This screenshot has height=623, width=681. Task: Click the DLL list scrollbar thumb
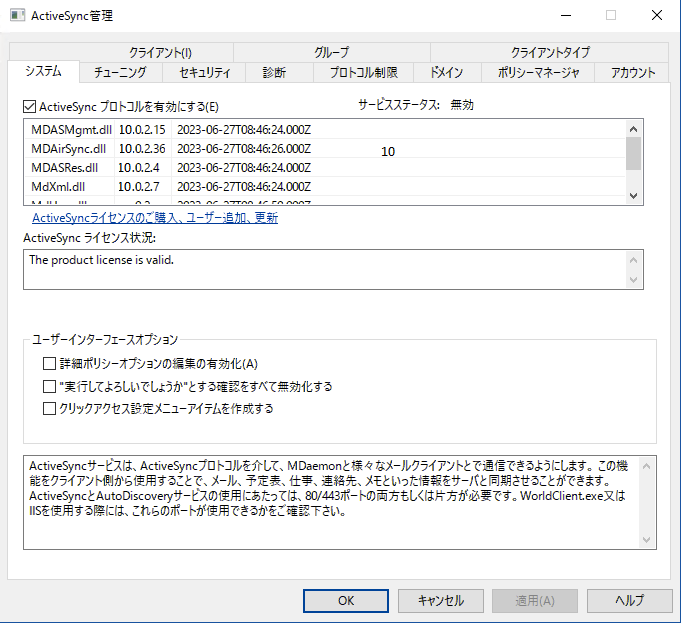[633, 153]
